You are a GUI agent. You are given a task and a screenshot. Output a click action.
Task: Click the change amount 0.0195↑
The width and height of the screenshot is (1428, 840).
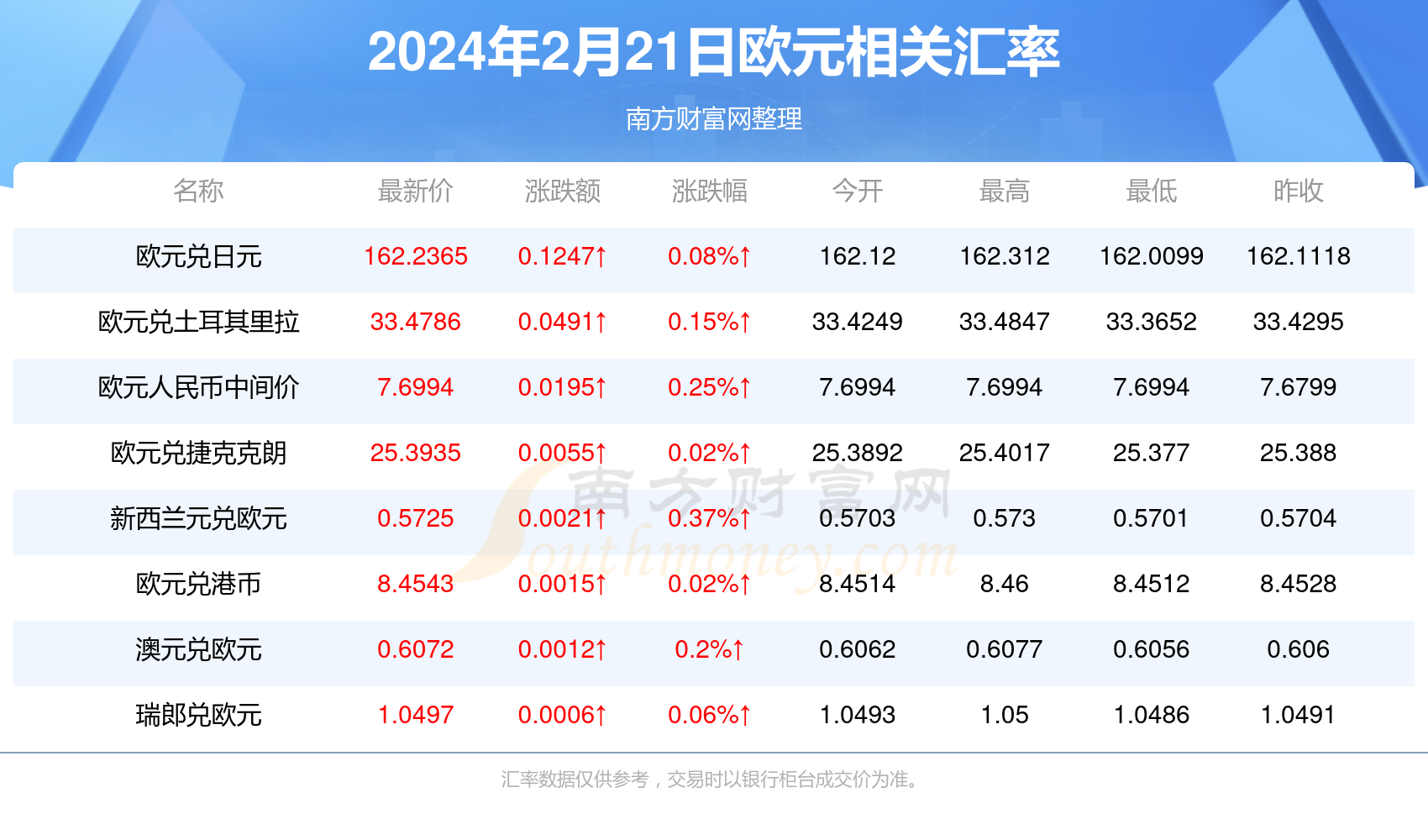pos(563,387)
